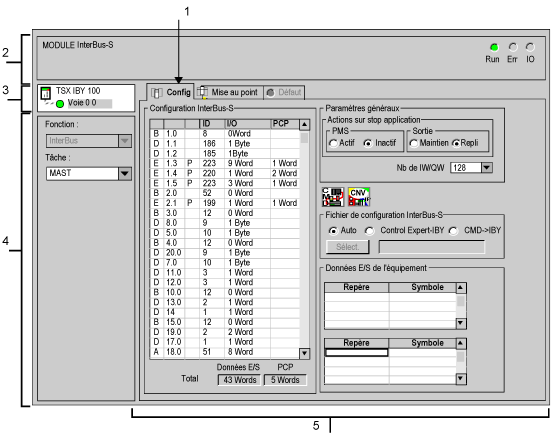Select the Repli output radio button
This screenshot has width=552, height=439.
tap(456, 143)
